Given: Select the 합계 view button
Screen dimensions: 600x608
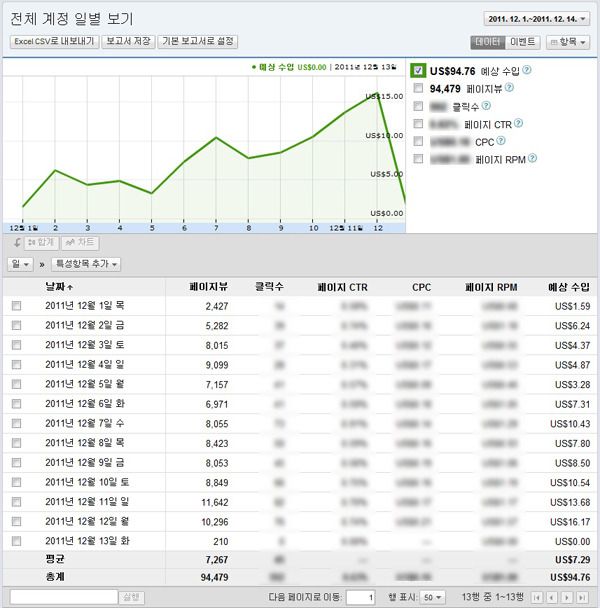Looking at the screenshot, I should 41,243.
